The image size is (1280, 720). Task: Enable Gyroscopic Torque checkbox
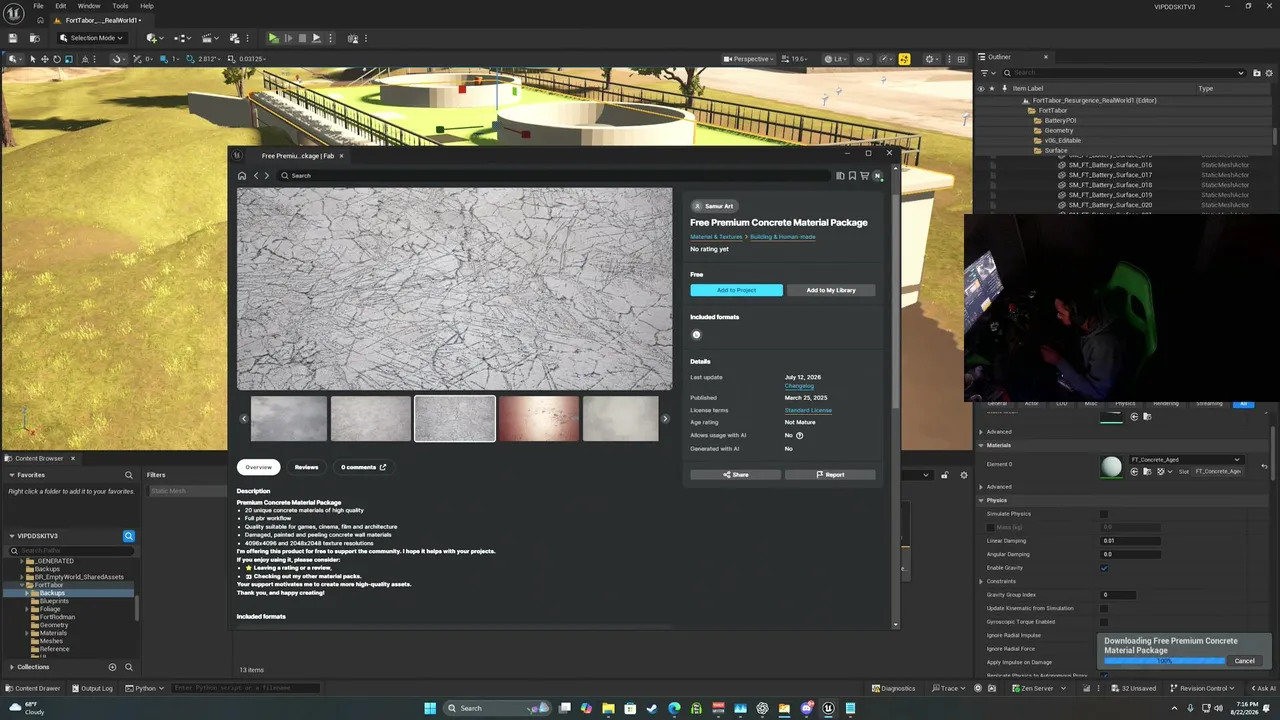click(1104, 622)
